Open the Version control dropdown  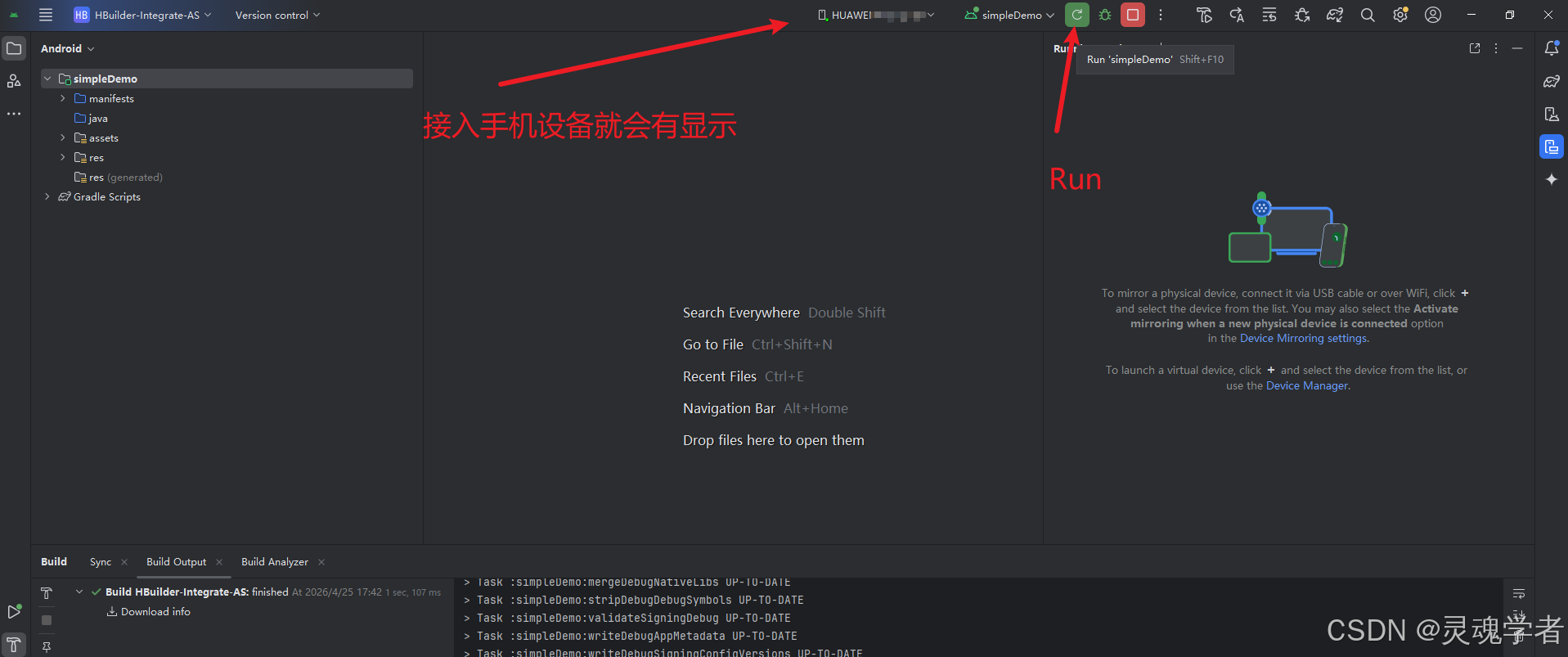[277, 15]
